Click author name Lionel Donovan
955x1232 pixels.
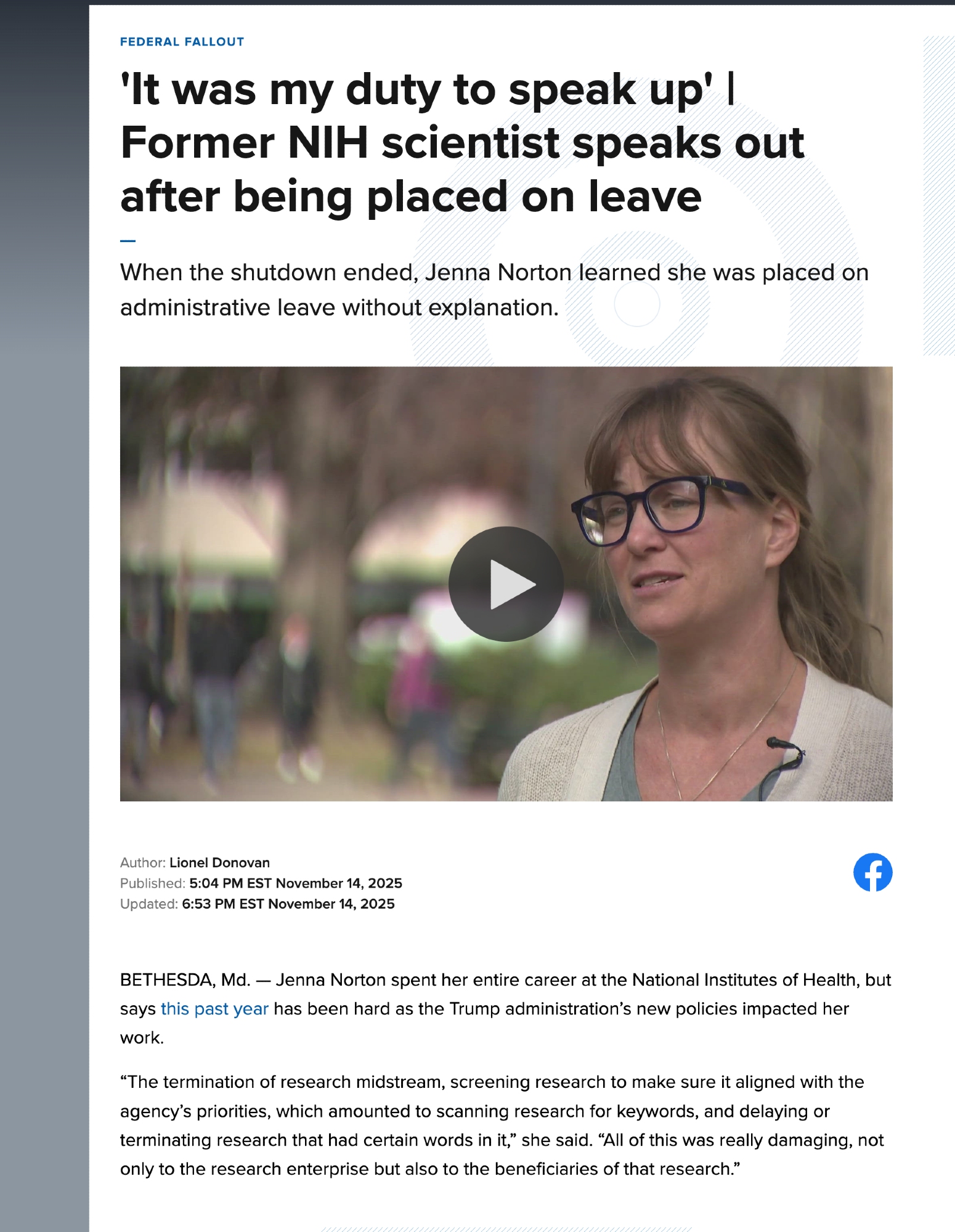pos(219,862)
